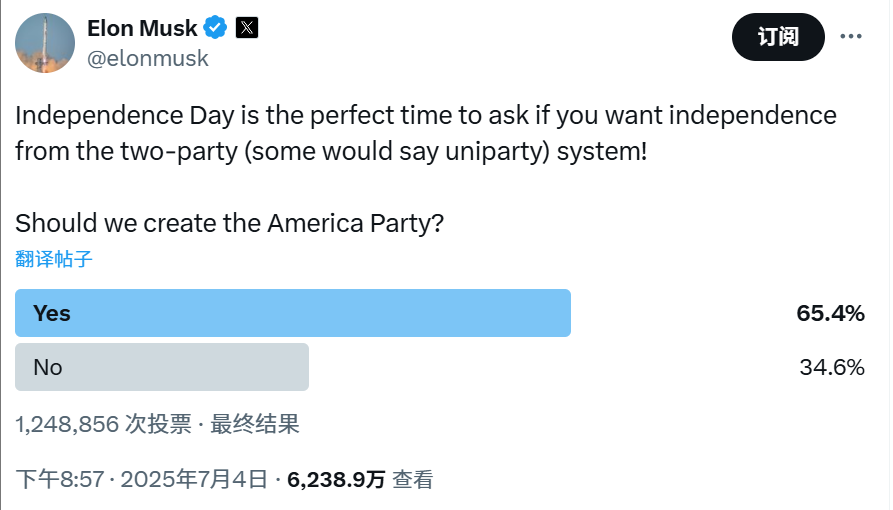
Task: Click the 2025年7月4日 post date
Action: coord(194,479)
